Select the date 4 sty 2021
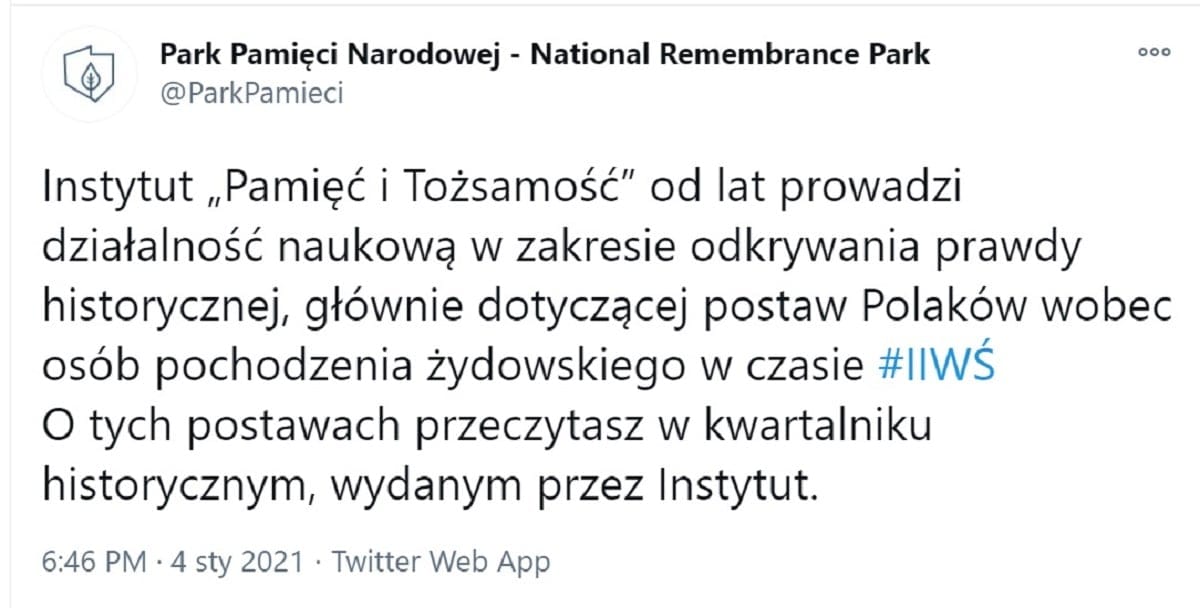This screenshot has width=1200, height=608. click(x=236, y=562)
